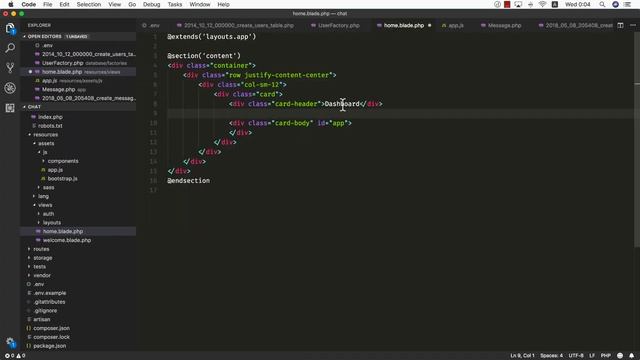Open the Search view in activity bar

10,48
